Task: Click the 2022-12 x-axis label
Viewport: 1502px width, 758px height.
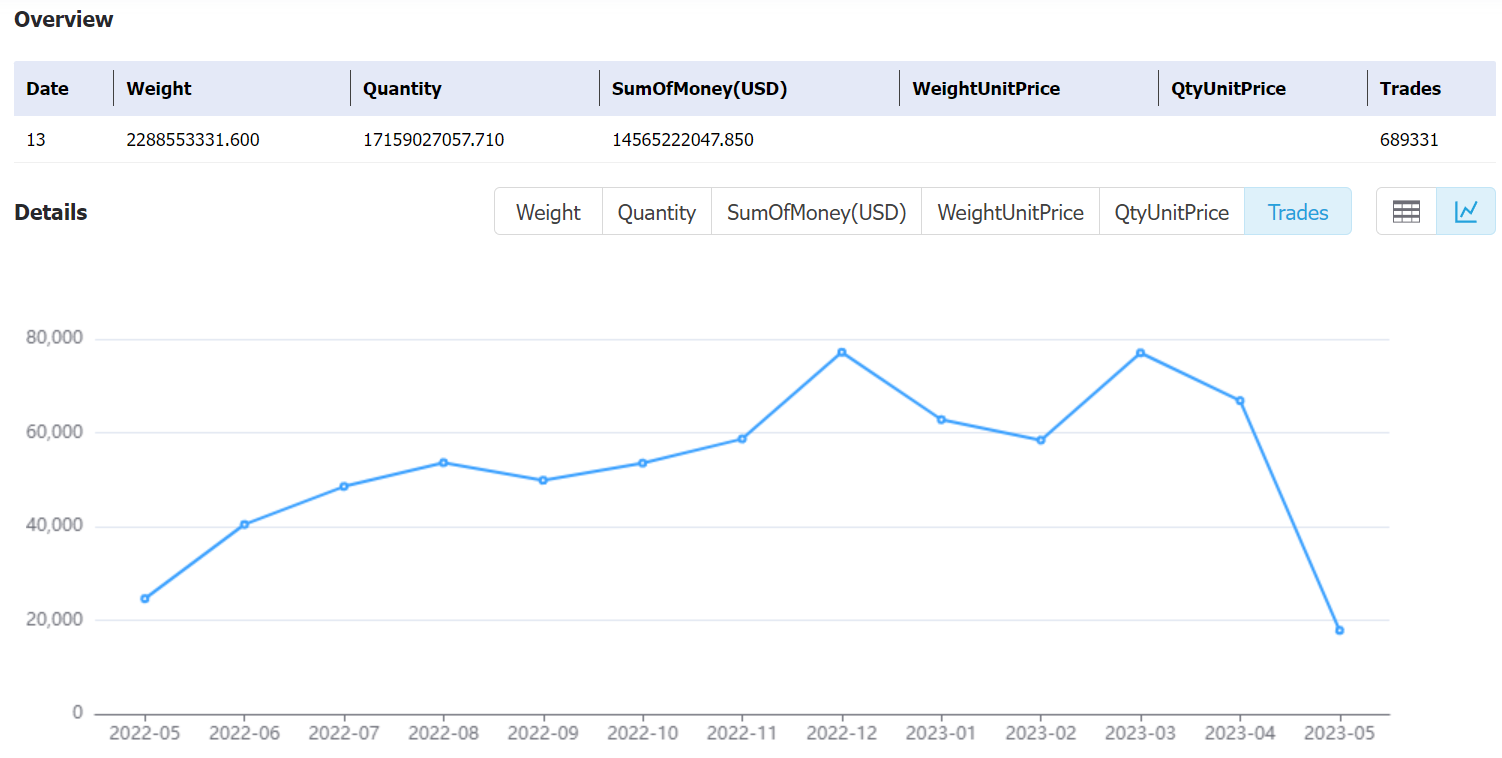Action: pyautogui.click(x=842, y=733)
